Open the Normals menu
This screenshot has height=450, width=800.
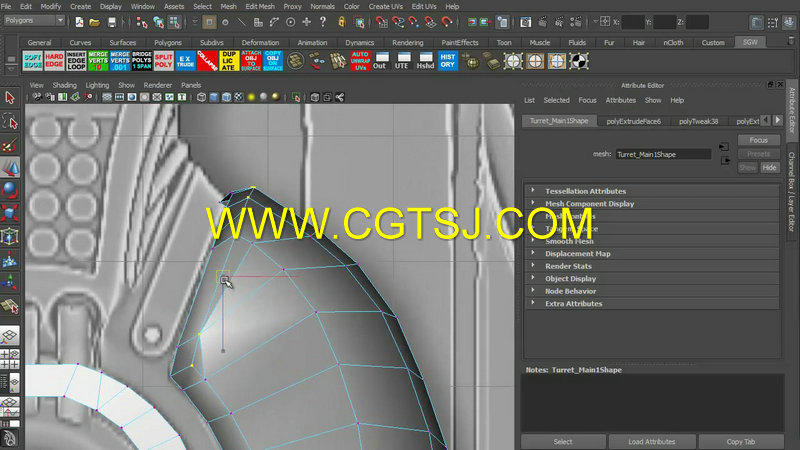point(322,6)
